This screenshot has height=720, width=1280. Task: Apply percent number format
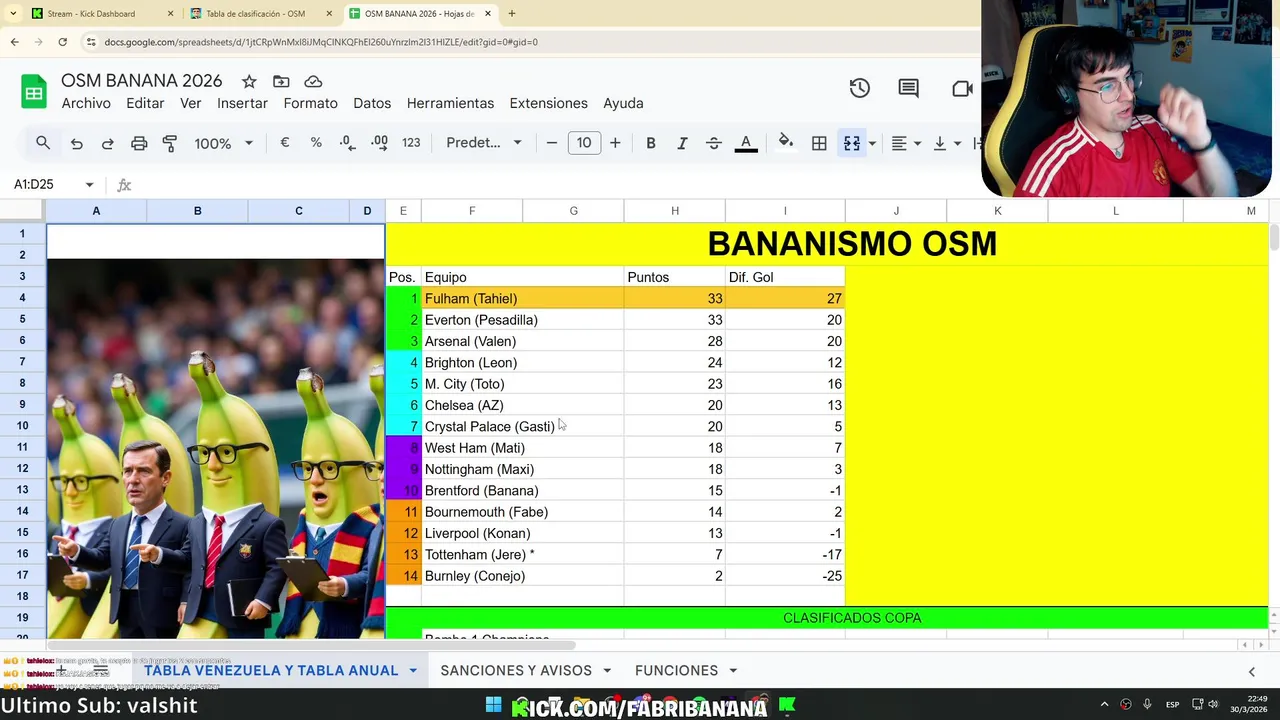point(316,143)
